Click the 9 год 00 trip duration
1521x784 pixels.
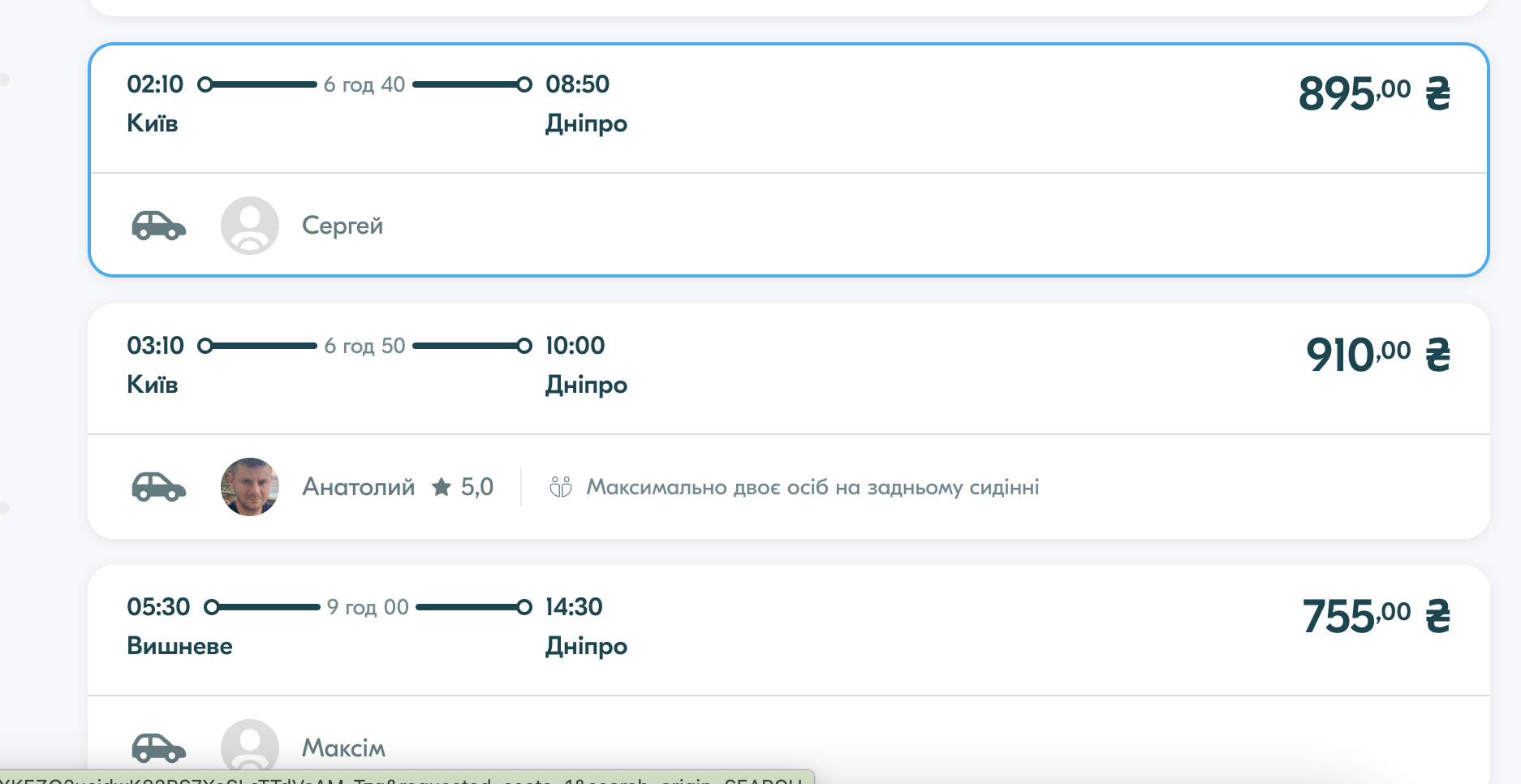(x=368, y=607)
